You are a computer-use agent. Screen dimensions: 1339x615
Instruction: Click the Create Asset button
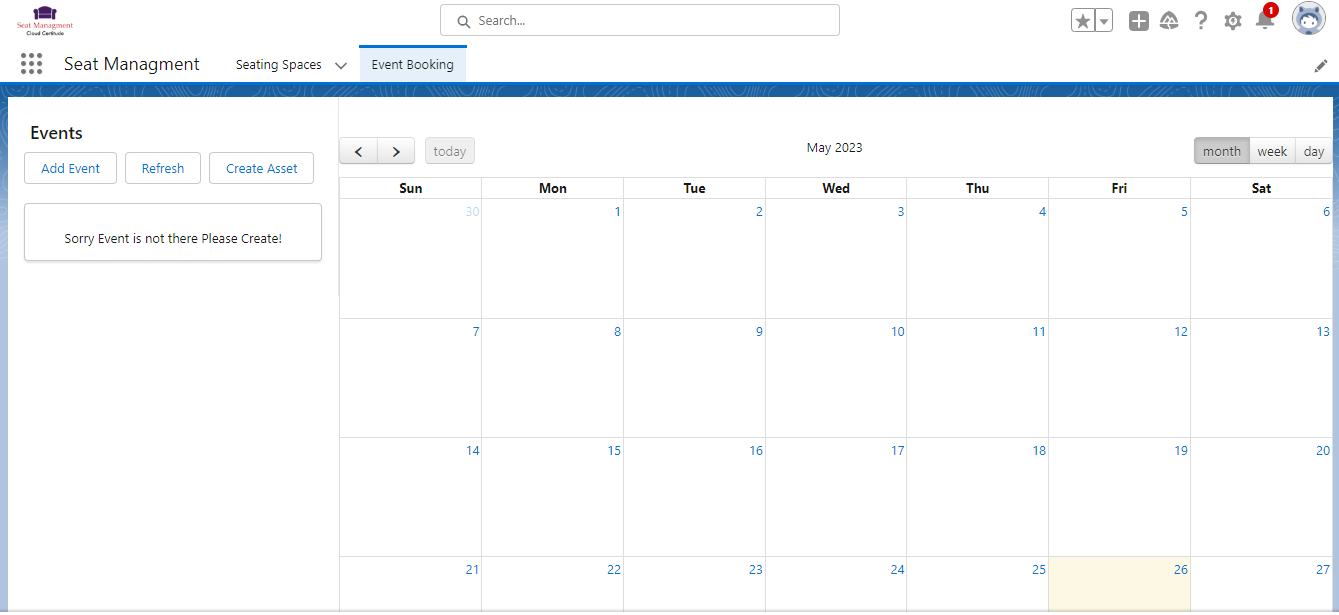[261, 168]
